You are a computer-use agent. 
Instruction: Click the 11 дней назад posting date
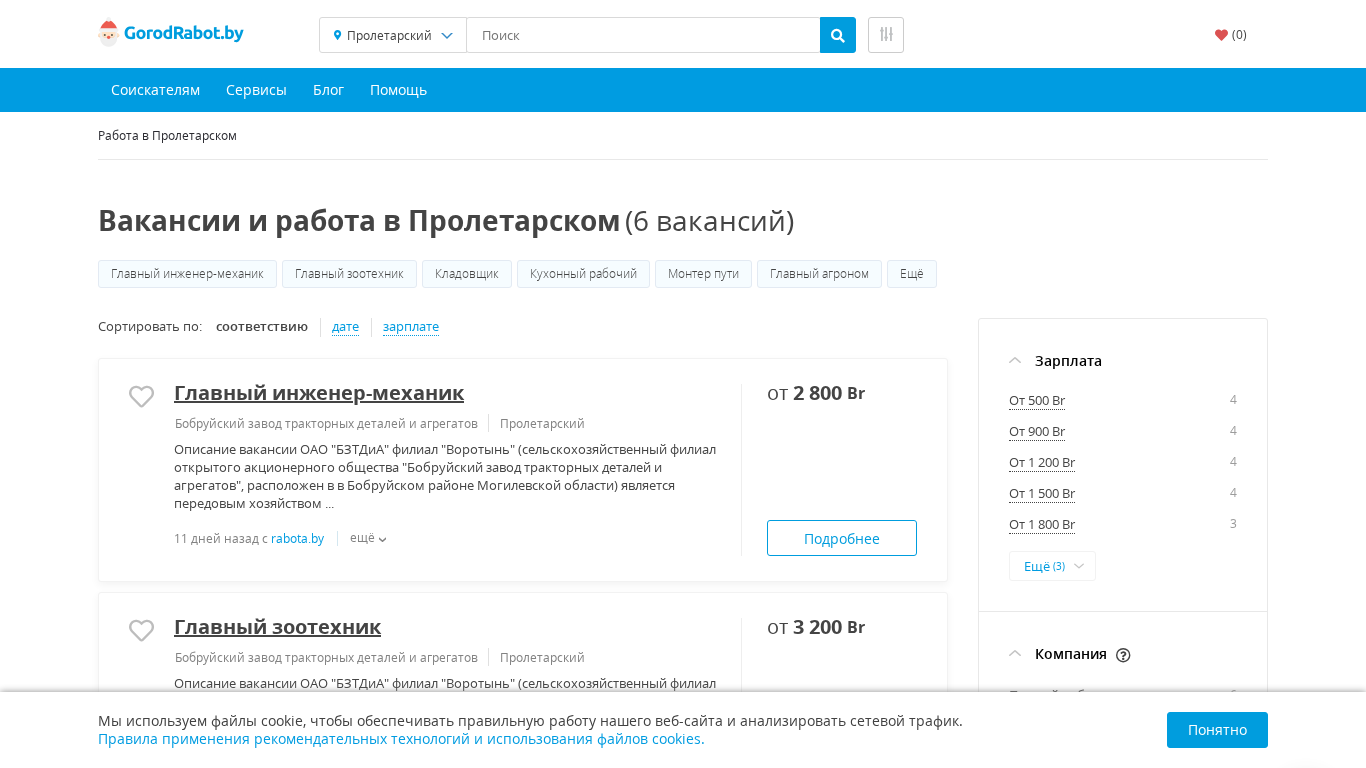[x=216, y=539]
